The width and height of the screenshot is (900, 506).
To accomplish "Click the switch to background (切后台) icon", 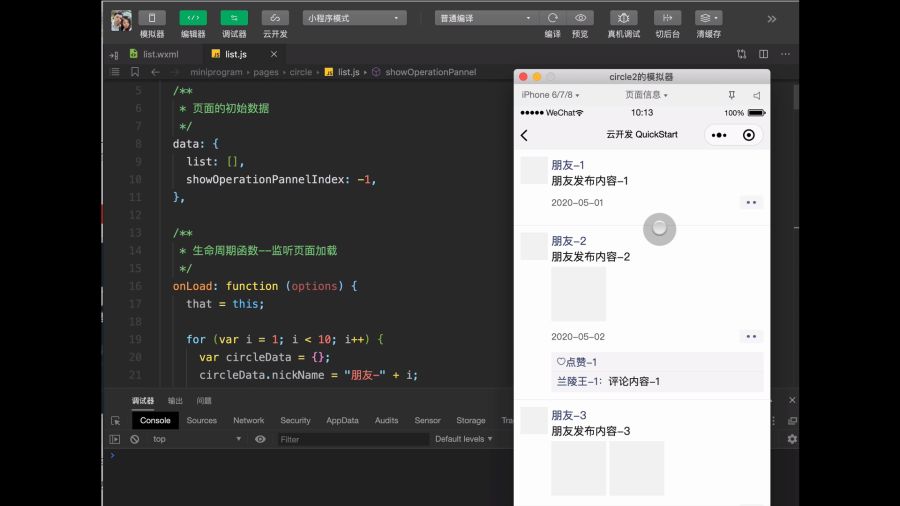I will (667, 18).
